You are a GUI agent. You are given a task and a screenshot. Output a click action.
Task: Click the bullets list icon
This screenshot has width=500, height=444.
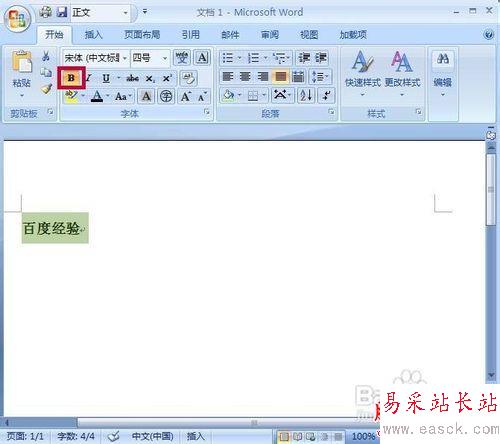[228, 58]
